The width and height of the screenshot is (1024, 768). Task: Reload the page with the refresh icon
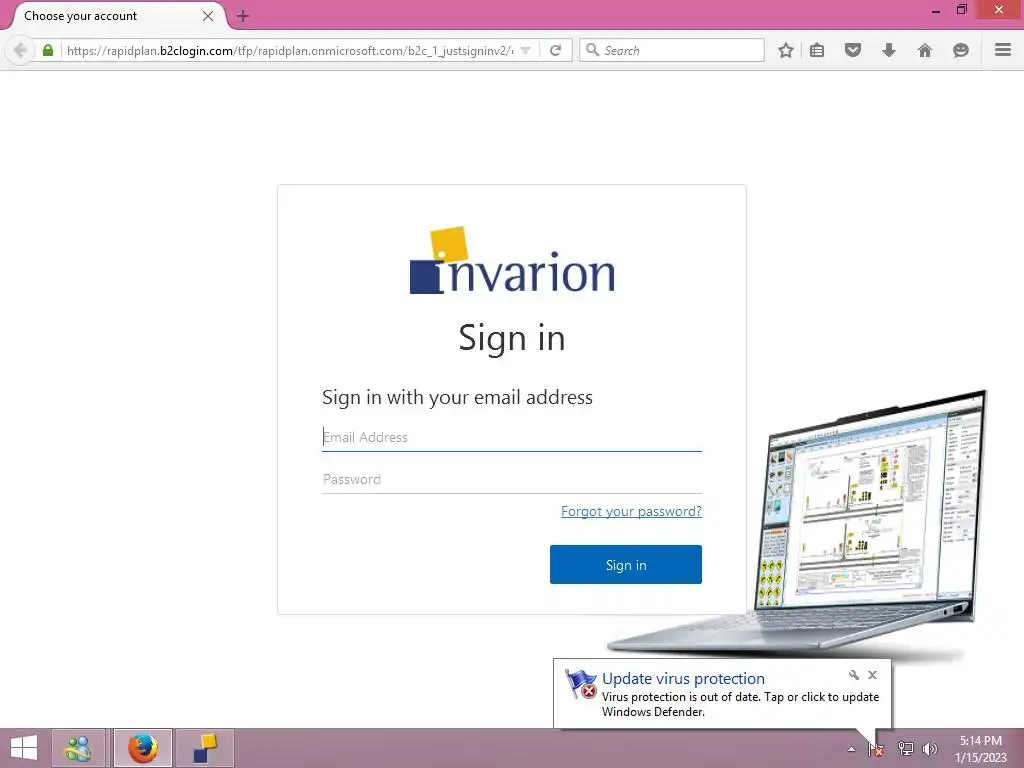pyautogui.click(x=556, y=50)
